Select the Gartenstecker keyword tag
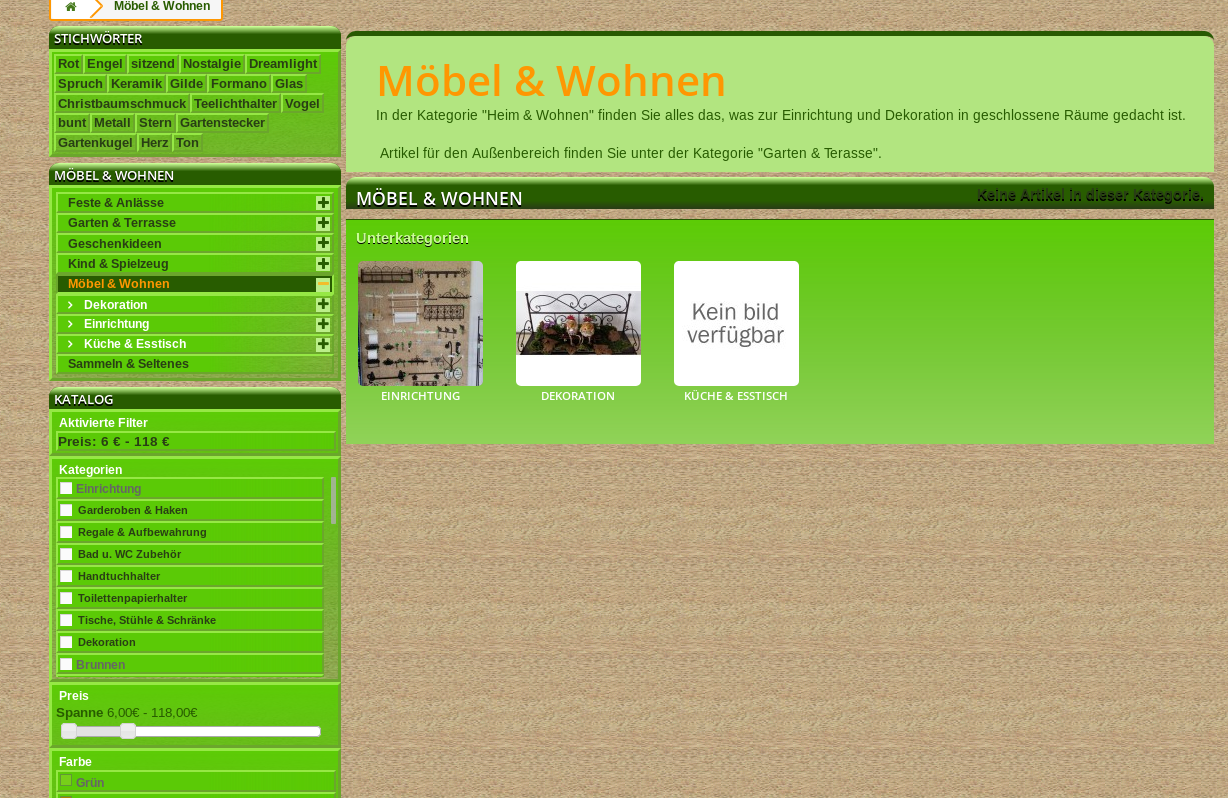The width and height of the screenshot is (1228, 798). pos(222,123)
